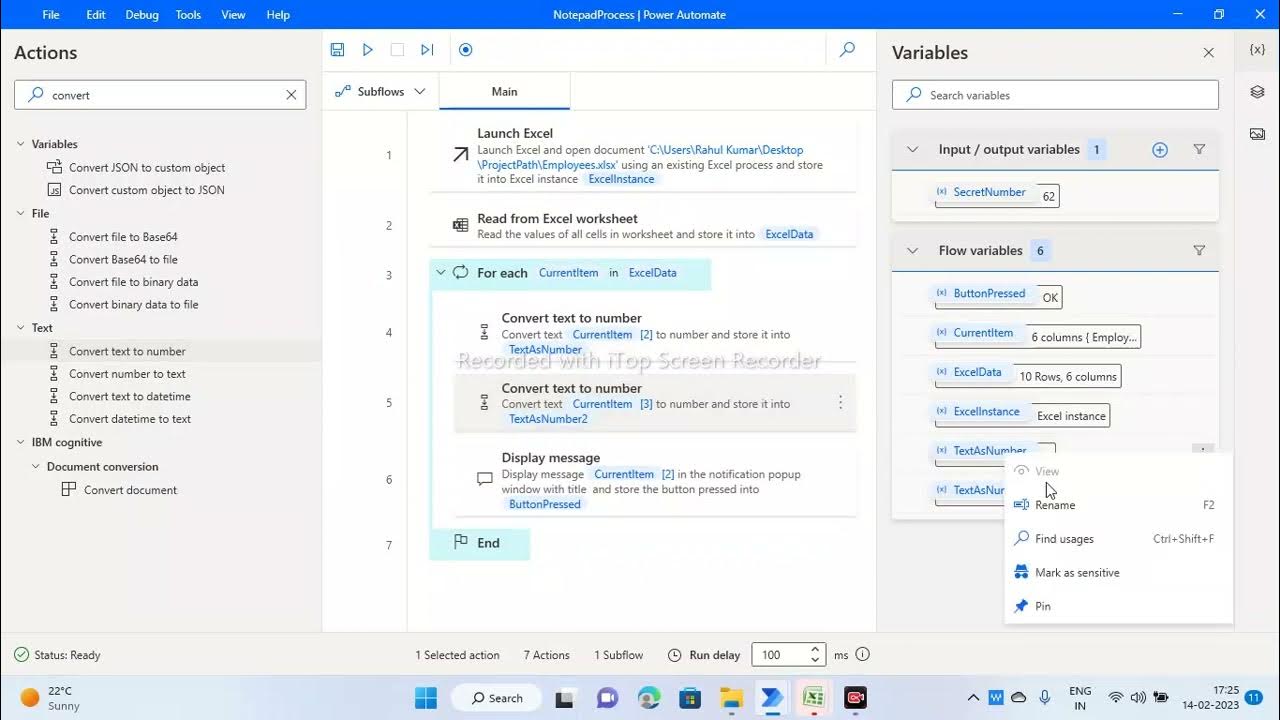Open the UI elements layers sidebar icon
This screenshot has width=1280, height=720.
click(1257, 92)
